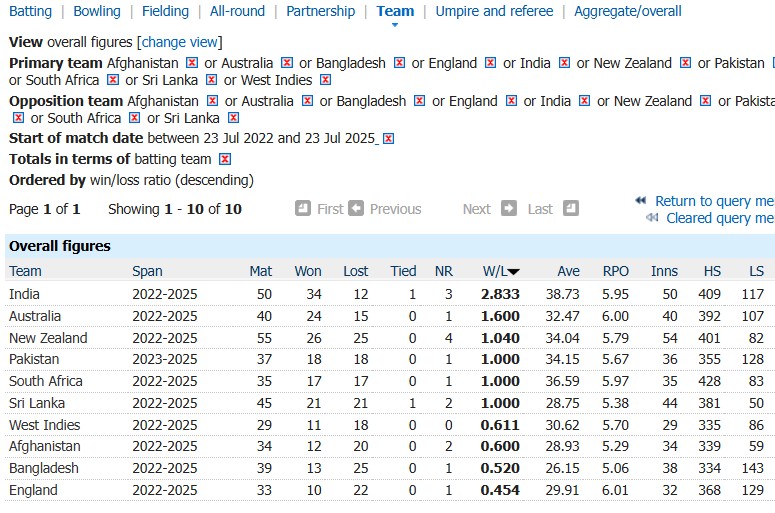Viewport: 775px width, 513px height.
Task: Remove the India primary team filter
Action: pyautogui.click(x=564, y=63)
